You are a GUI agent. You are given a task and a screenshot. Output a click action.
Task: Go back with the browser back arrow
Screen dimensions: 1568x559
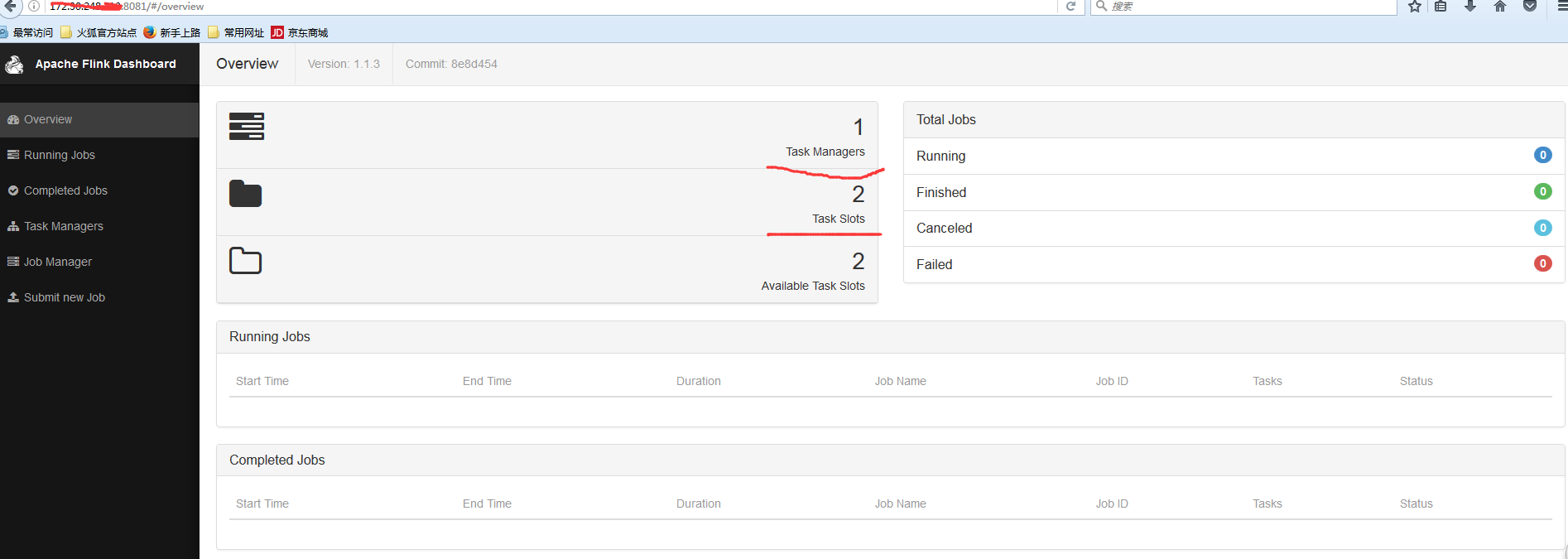(9, 6)
